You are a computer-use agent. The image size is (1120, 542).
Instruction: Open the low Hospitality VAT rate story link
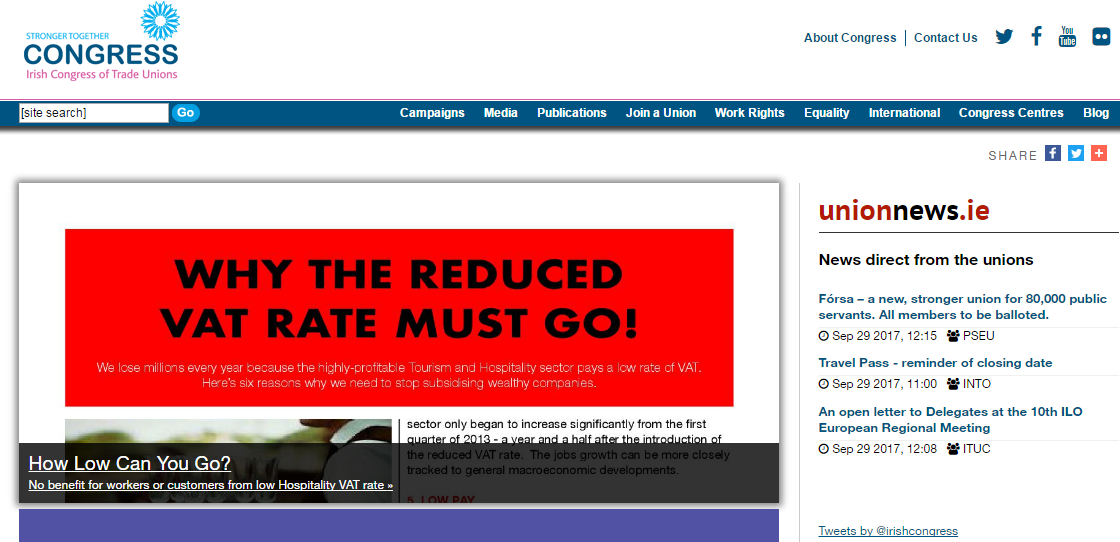pyautogui.click(x=211, y=485)
